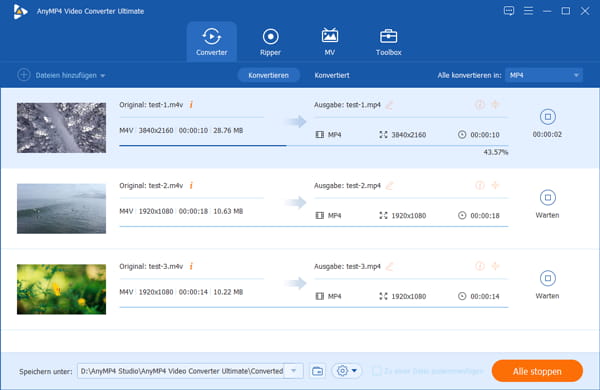Click test-1 output duration 00:00:10
Viewport: 600px width, 390px height.
(x=485, y=135)
